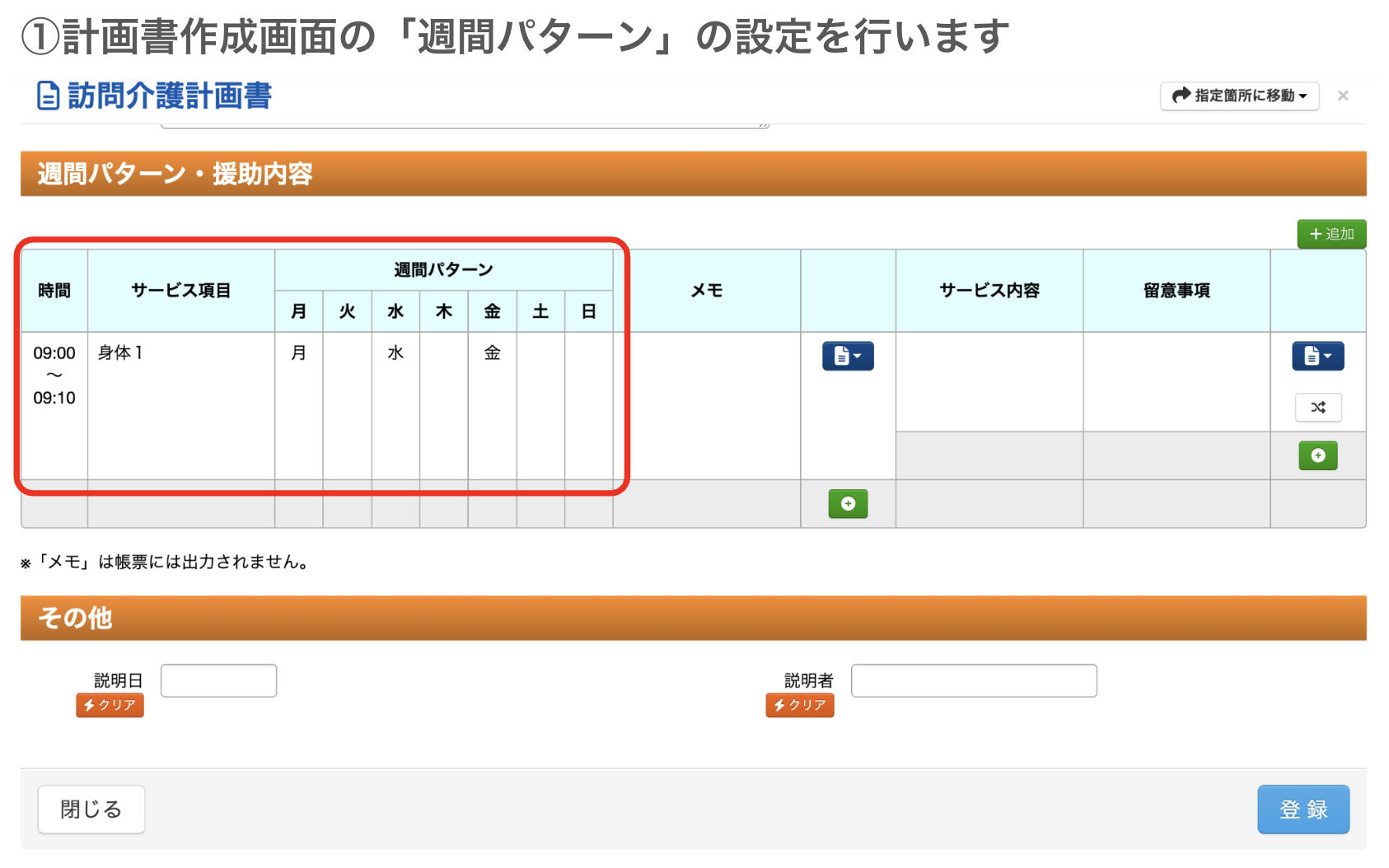This screenshot has height=868, width=1389.
Task: Open the document template icon above the shuffle button
Action: (x=1313, y=356)
